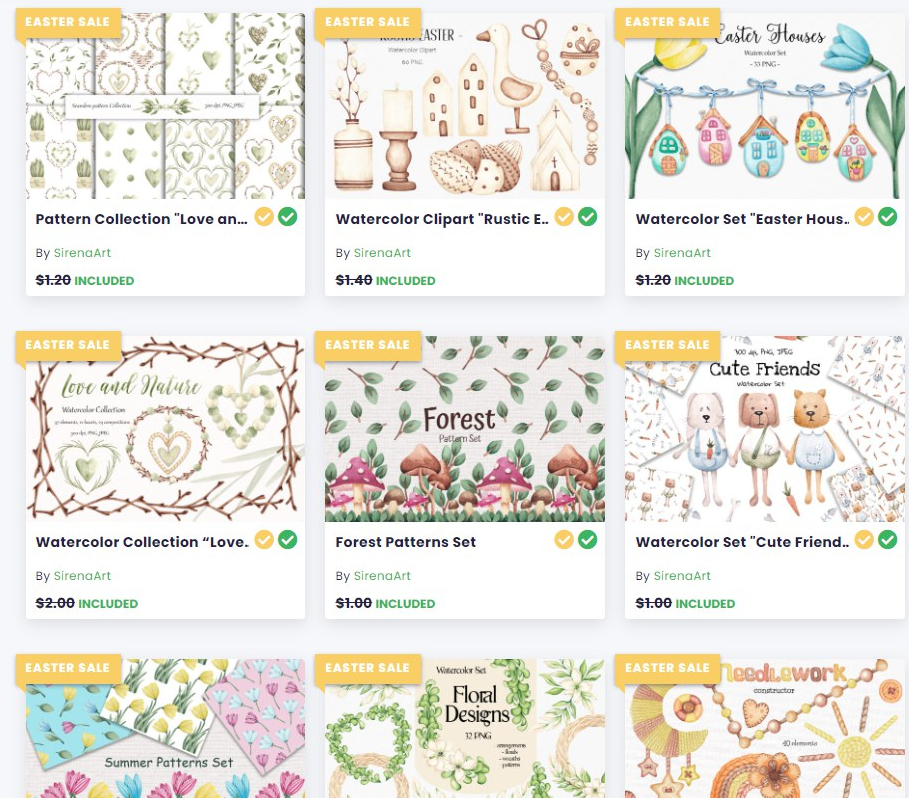909x798 pixels.
Task: Open the Easter Houses preview image
Action: [765, 106]
